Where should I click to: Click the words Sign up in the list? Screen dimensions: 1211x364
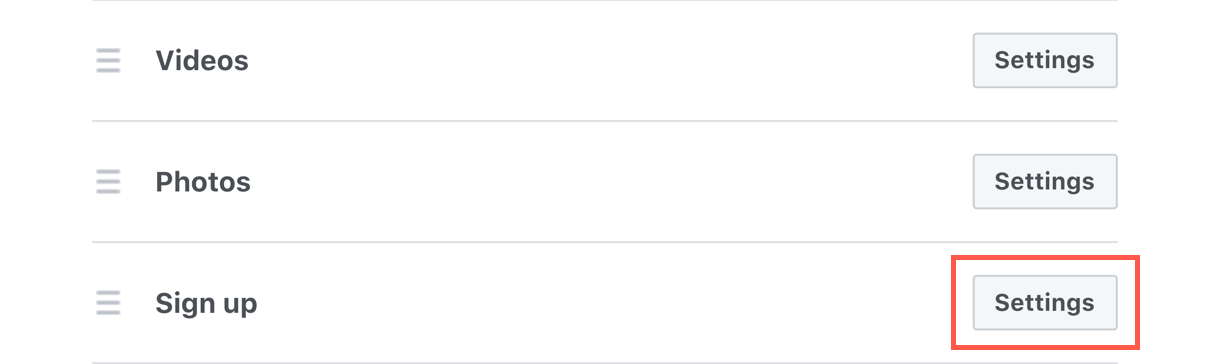coord(206,303)
